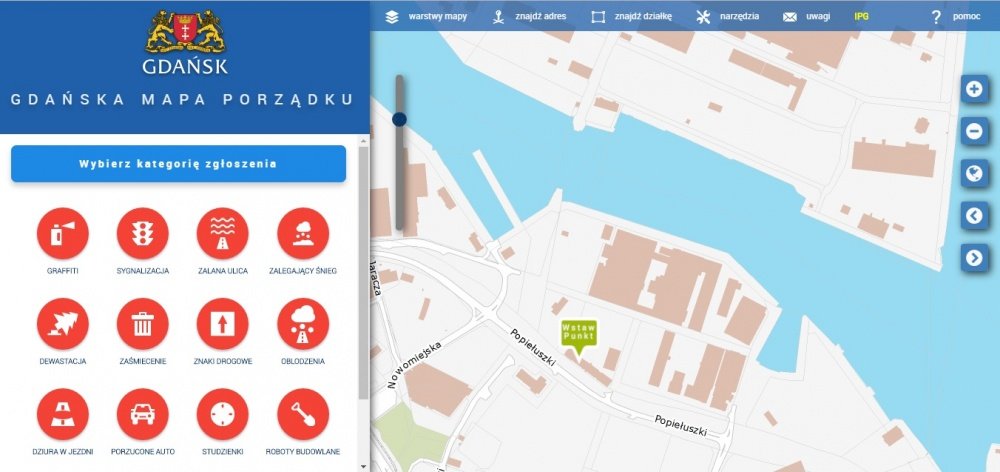The width and height of the screenshot is (1000, 472).
Task: Open the warstwy mapy layers menu
Action: (x=426, y=17)
